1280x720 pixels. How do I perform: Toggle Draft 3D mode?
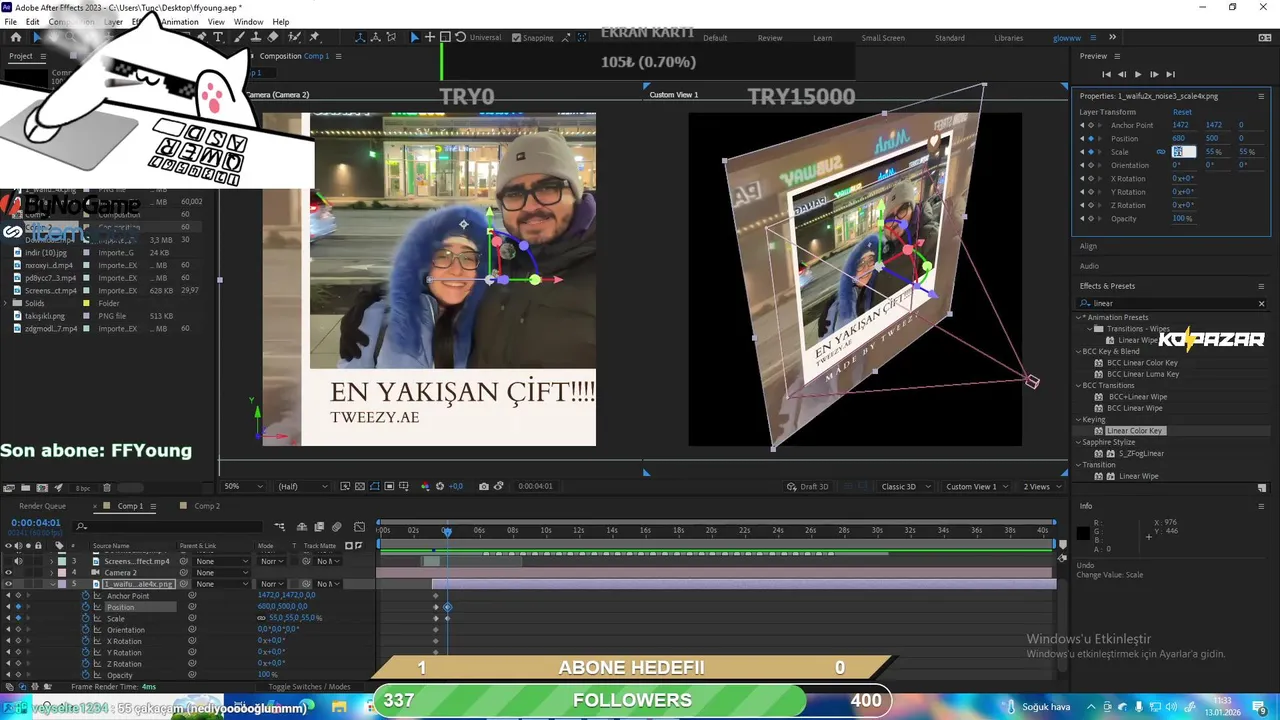pyautogui.click(x=808, y=487)
